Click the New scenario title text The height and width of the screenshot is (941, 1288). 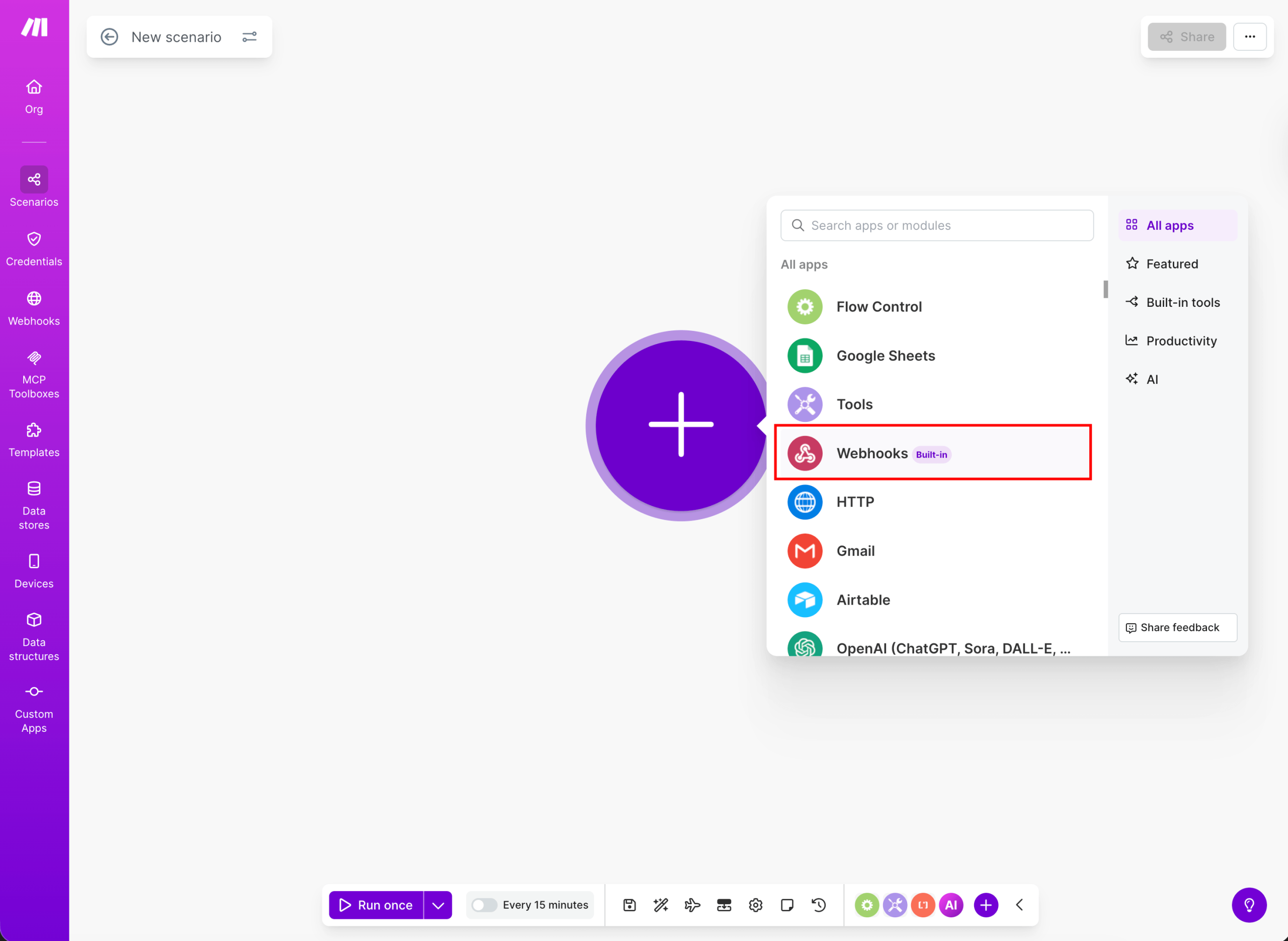pyautogui.click(x=176, y=37)
